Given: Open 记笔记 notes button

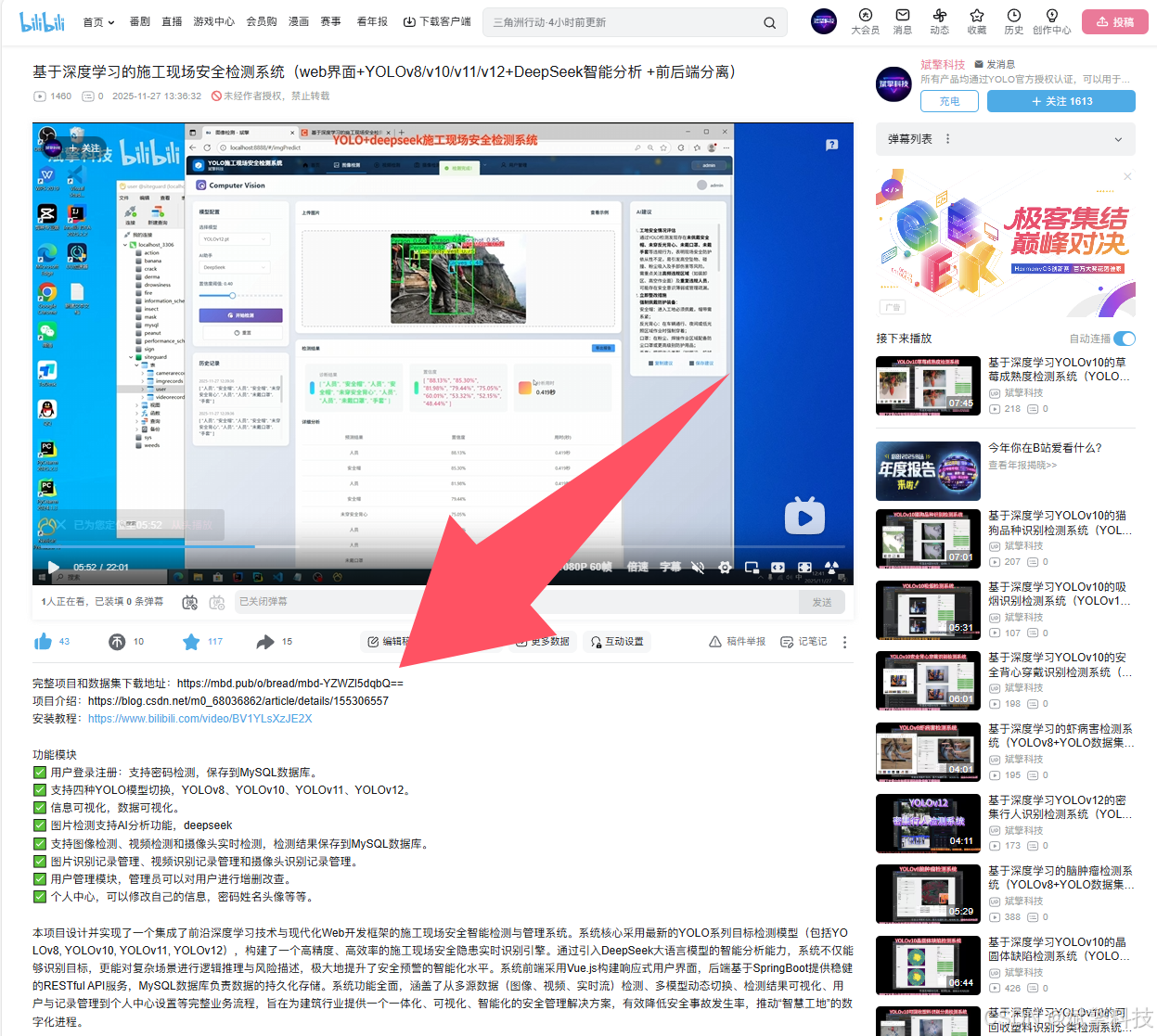Looking at the screenshot, I should (x=803, y=642).
